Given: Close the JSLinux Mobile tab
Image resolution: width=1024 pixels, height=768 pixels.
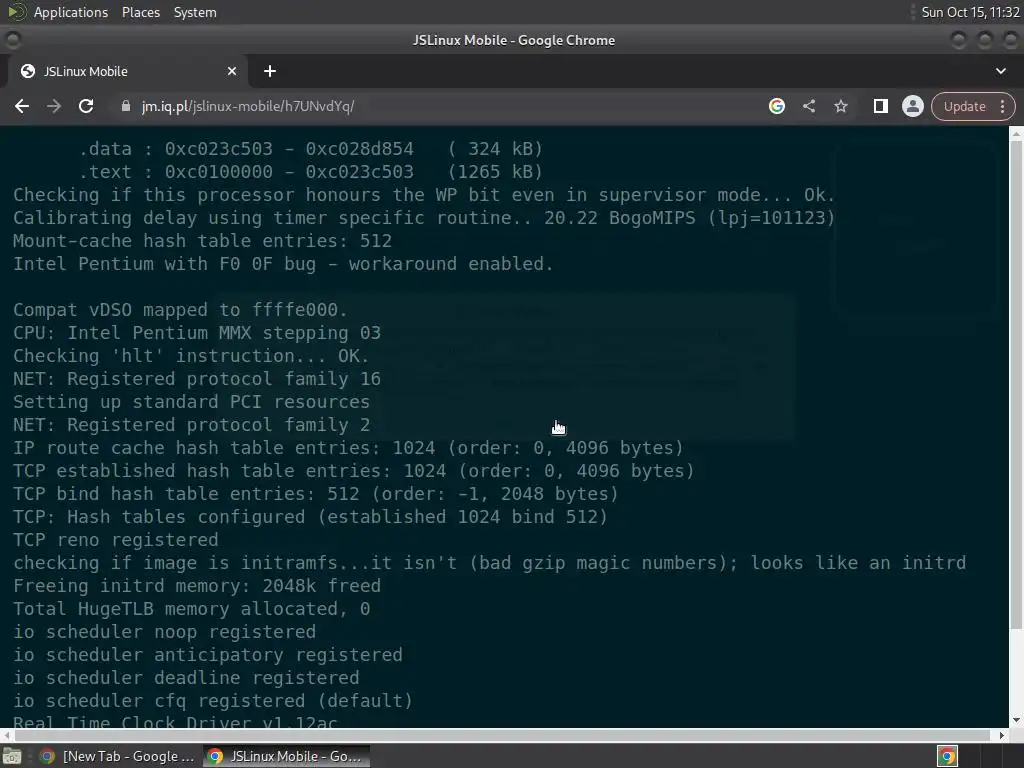Looking at the screenshot, I should click(232, 71).
